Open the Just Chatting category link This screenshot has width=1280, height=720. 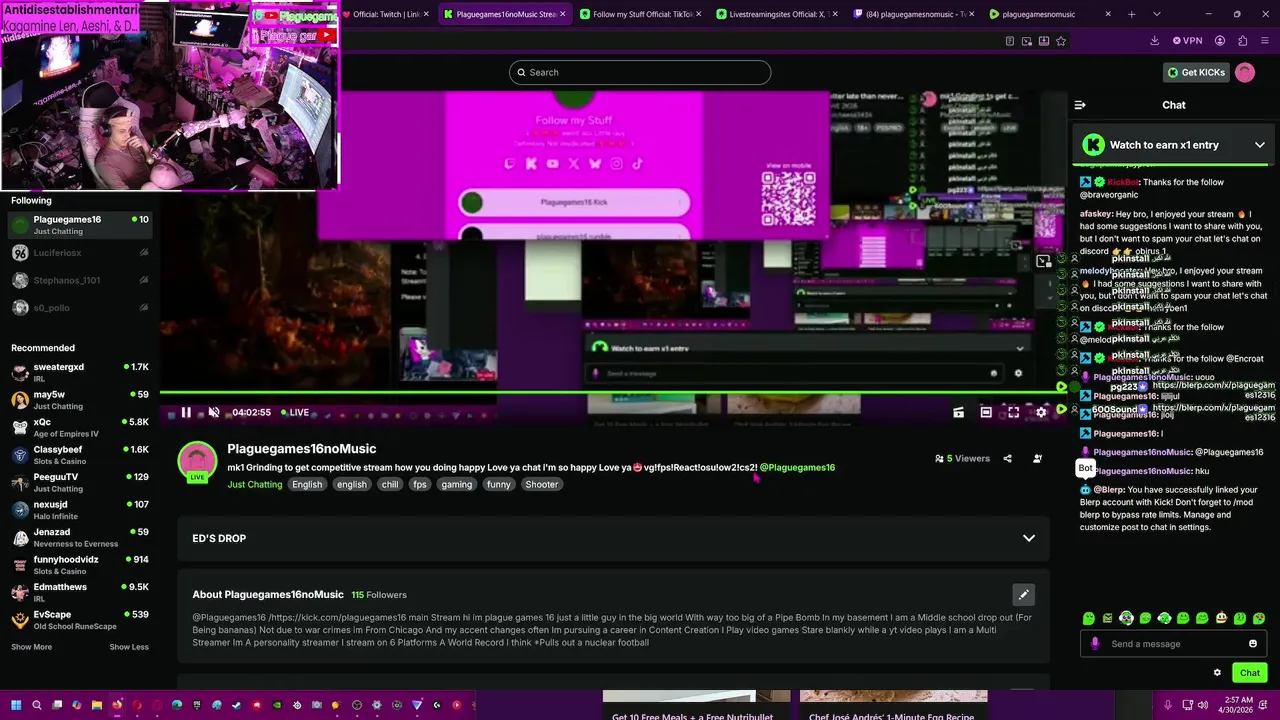pyautogui.click(x=254, y=485)
